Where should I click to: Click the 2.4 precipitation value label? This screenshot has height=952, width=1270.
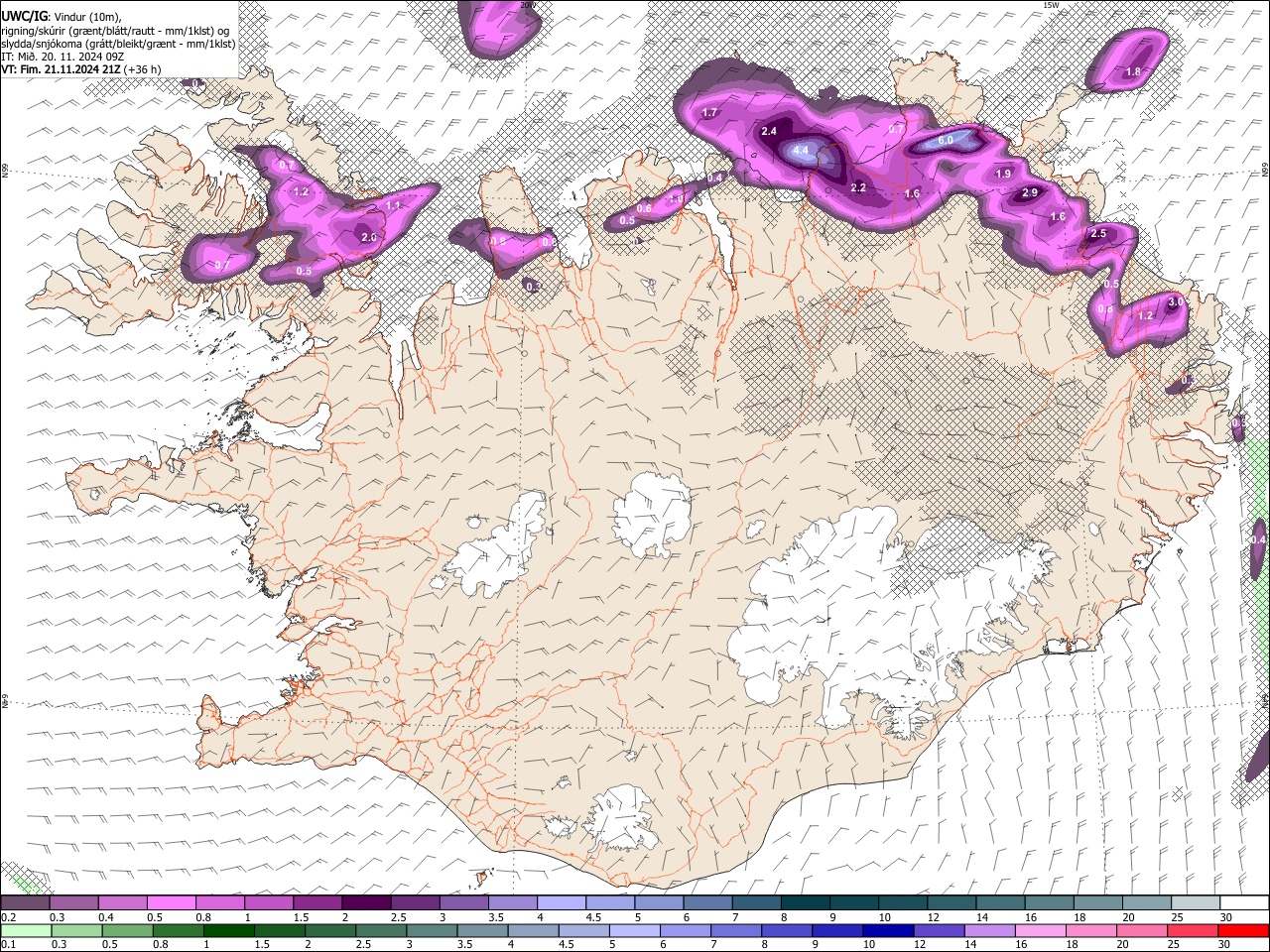[x=769, y=131]
